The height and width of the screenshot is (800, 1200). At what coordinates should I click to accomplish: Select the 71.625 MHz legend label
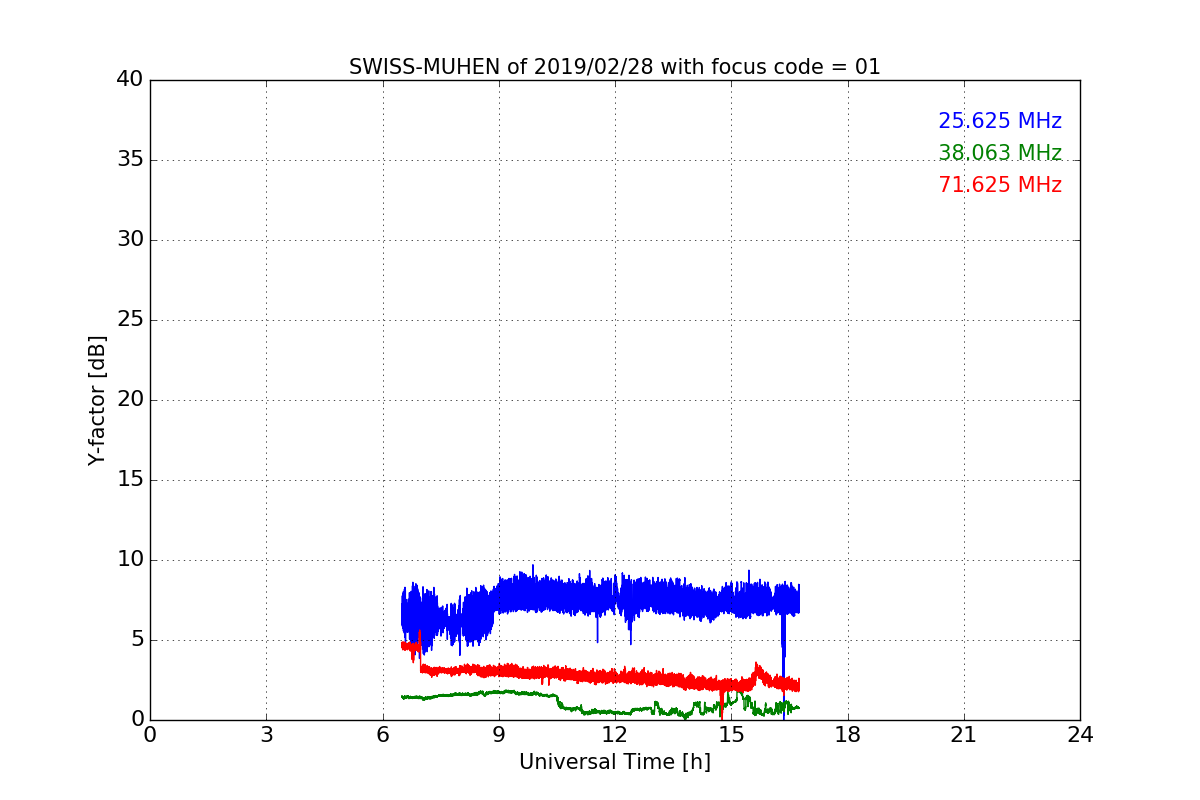click(1000, 185)
